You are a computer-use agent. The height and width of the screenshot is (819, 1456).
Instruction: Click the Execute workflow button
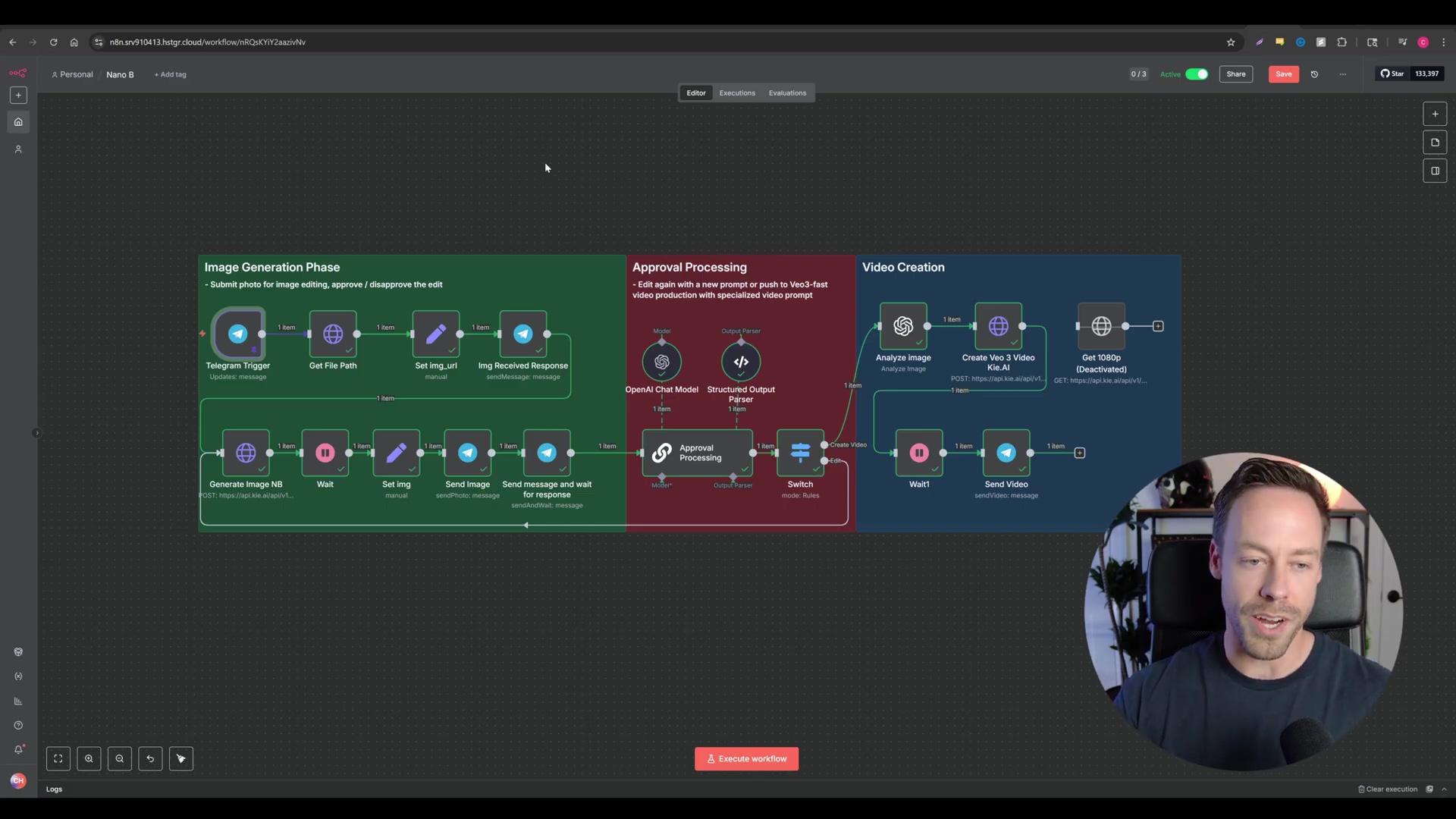pyautogui.click(x=746, y=758)
